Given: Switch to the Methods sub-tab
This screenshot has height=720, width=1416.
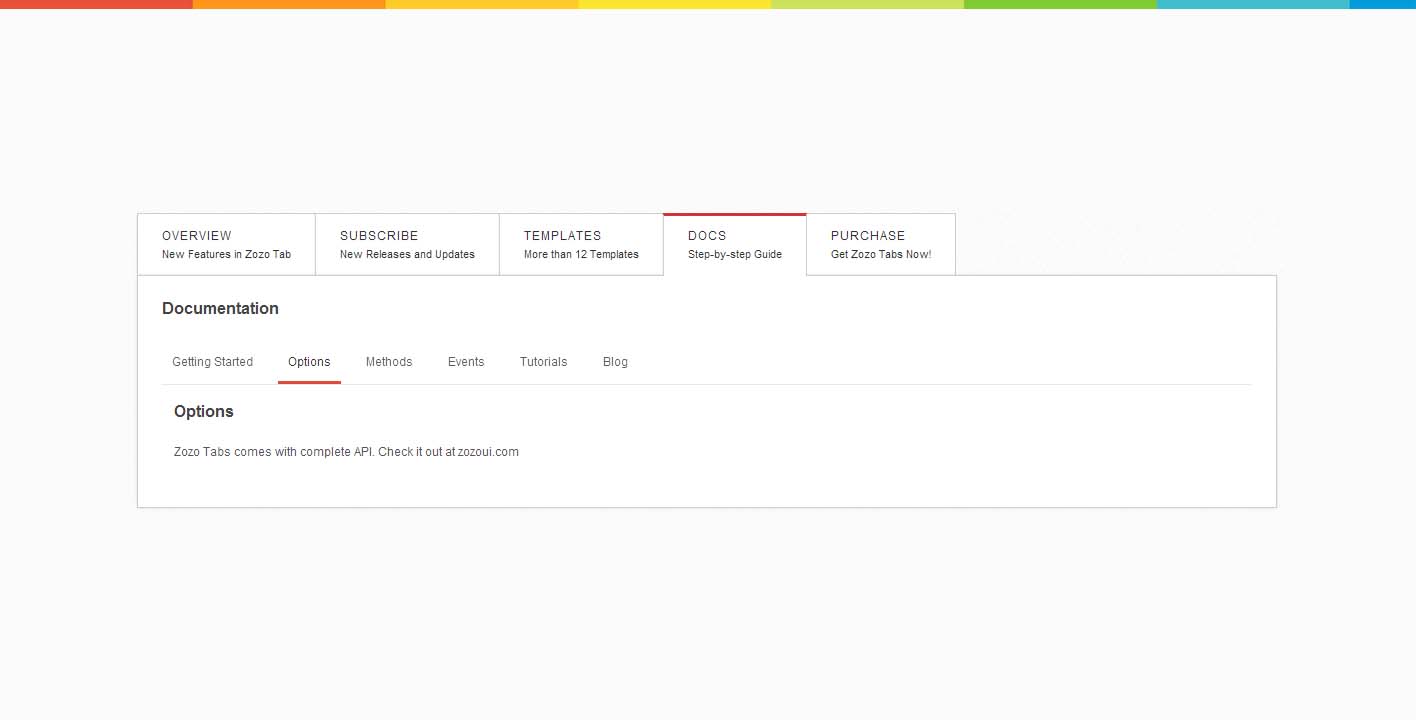Looking at the screenshot, I should point(389,362).
